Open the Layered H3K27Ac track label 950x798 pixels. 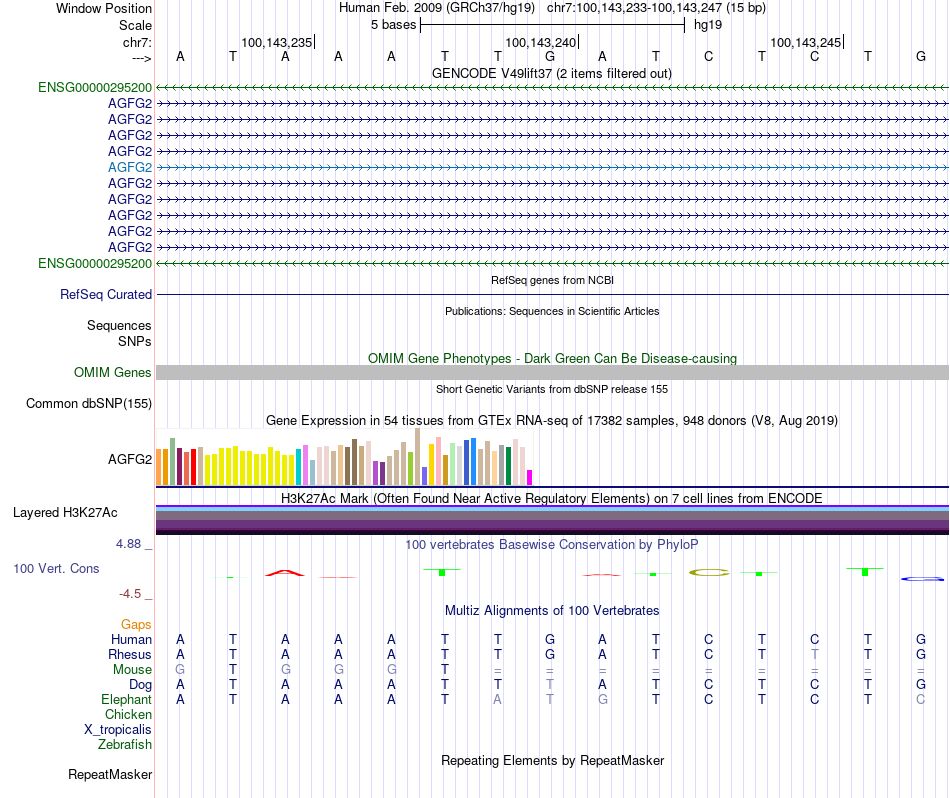65,513
